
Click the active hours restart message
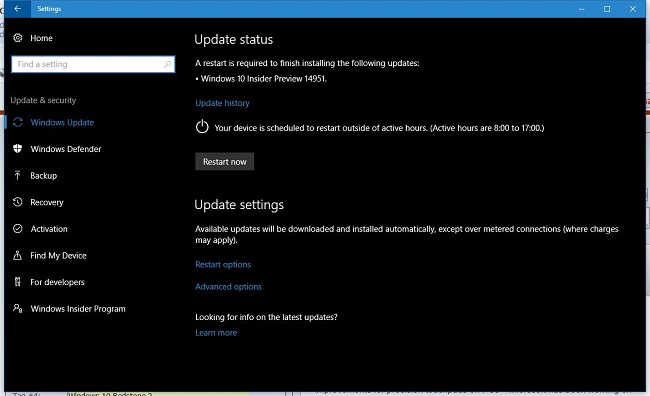coord(379,128)
